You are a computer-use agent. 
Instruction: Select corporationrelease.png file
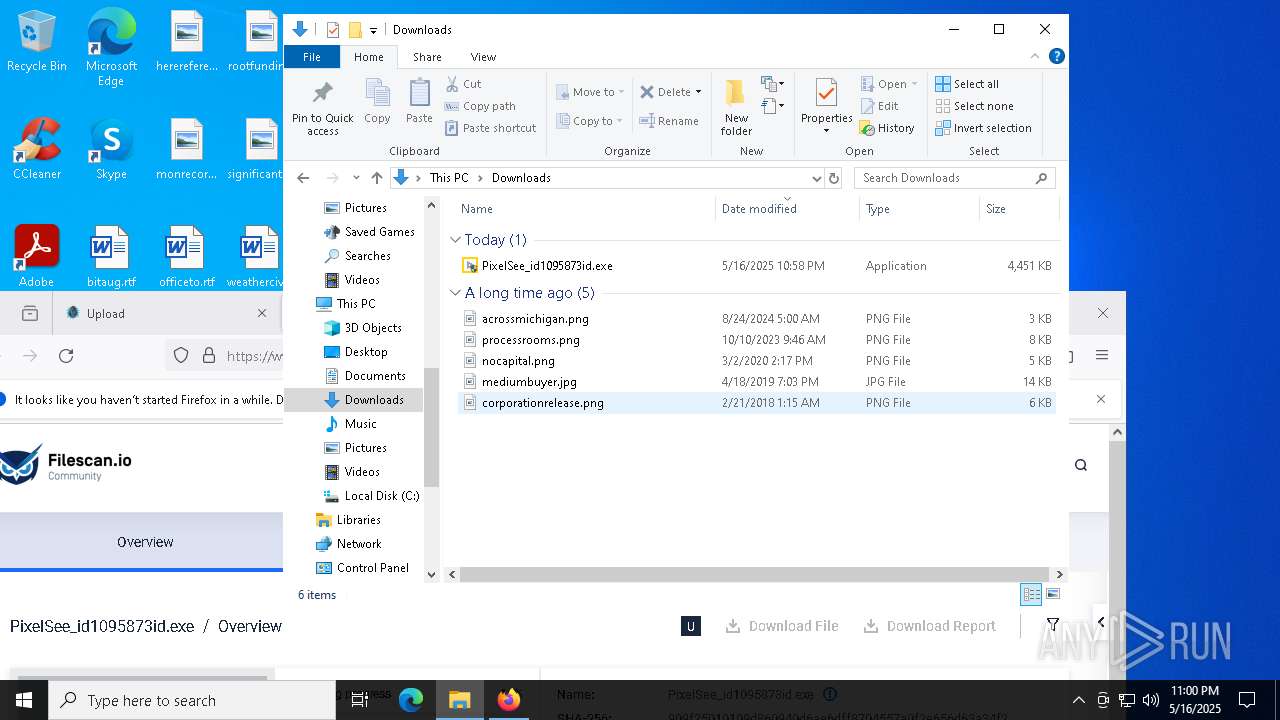click(757, 403)
